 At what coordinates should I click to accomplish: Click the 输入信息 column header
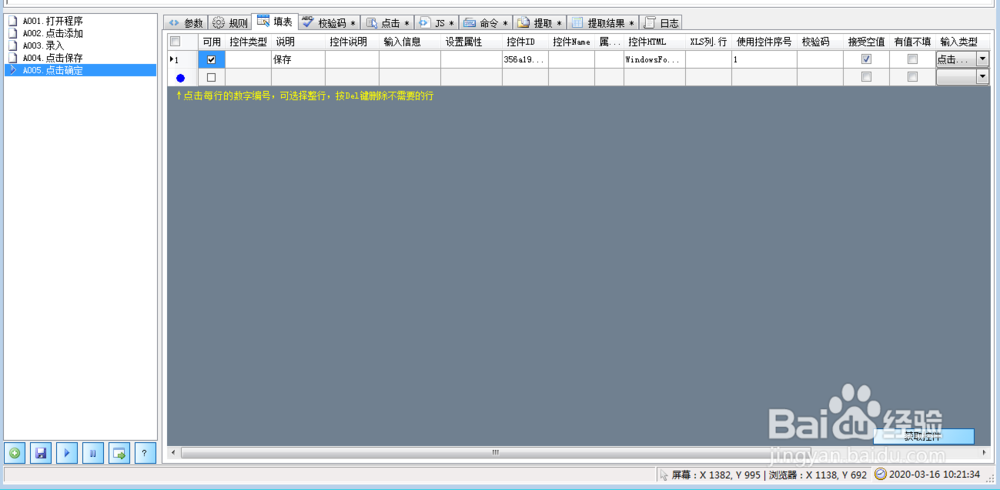409,41
